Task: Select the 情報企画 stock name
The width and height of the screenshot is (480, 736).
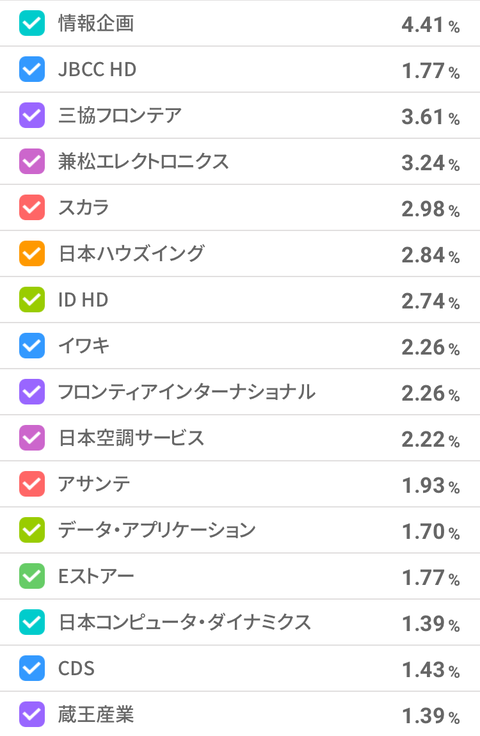Action: tap(96, 23)
